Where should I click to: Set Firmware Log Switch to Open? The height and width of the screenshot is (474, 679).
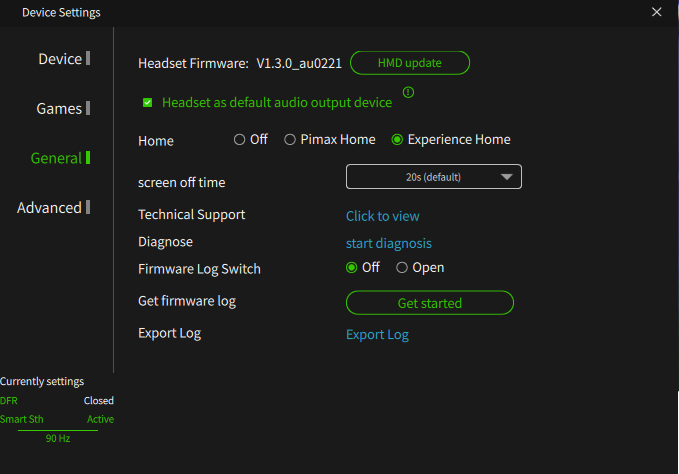pos(402,268)
